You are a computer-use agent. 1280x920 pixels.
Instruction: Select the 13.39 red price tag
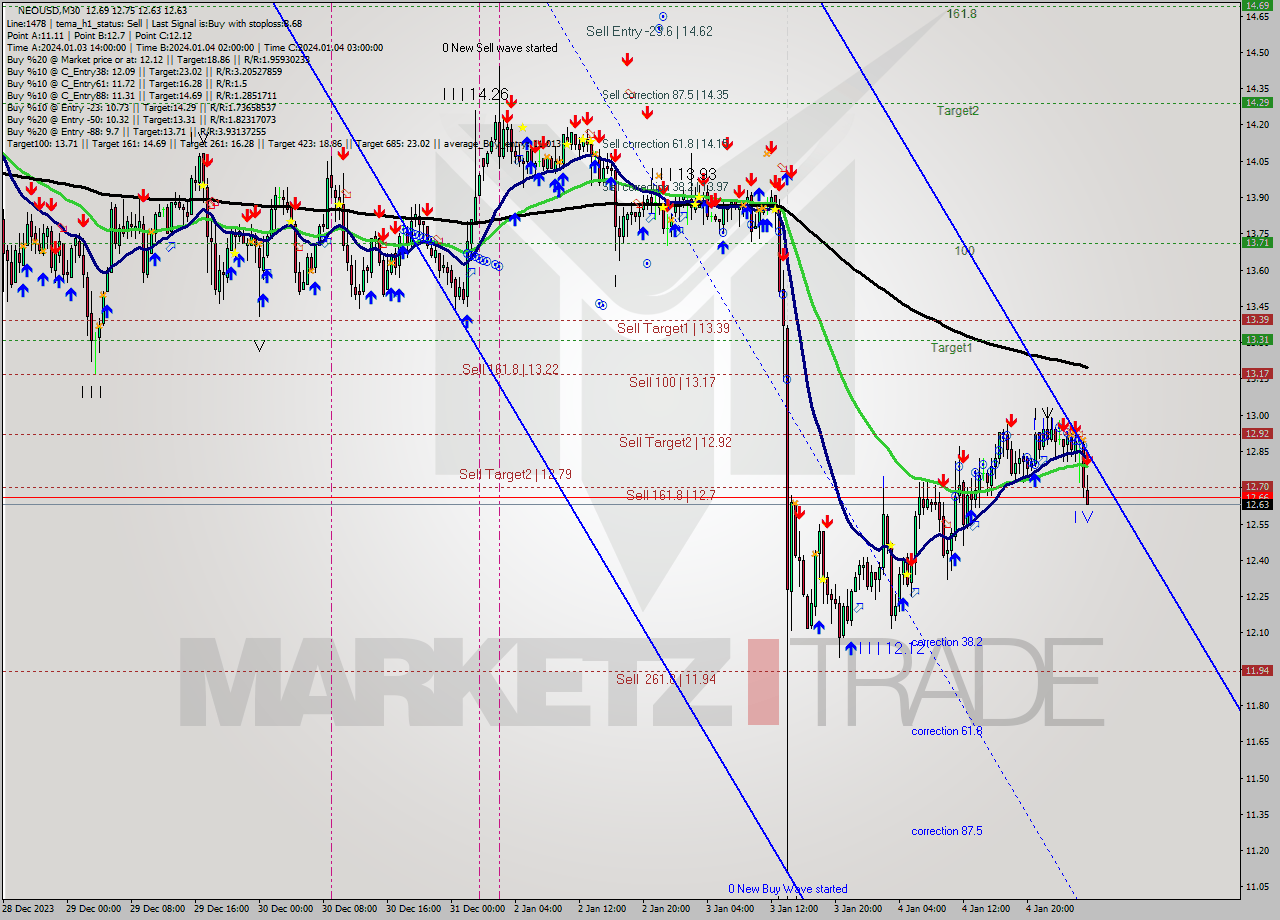pos(1257,320)
